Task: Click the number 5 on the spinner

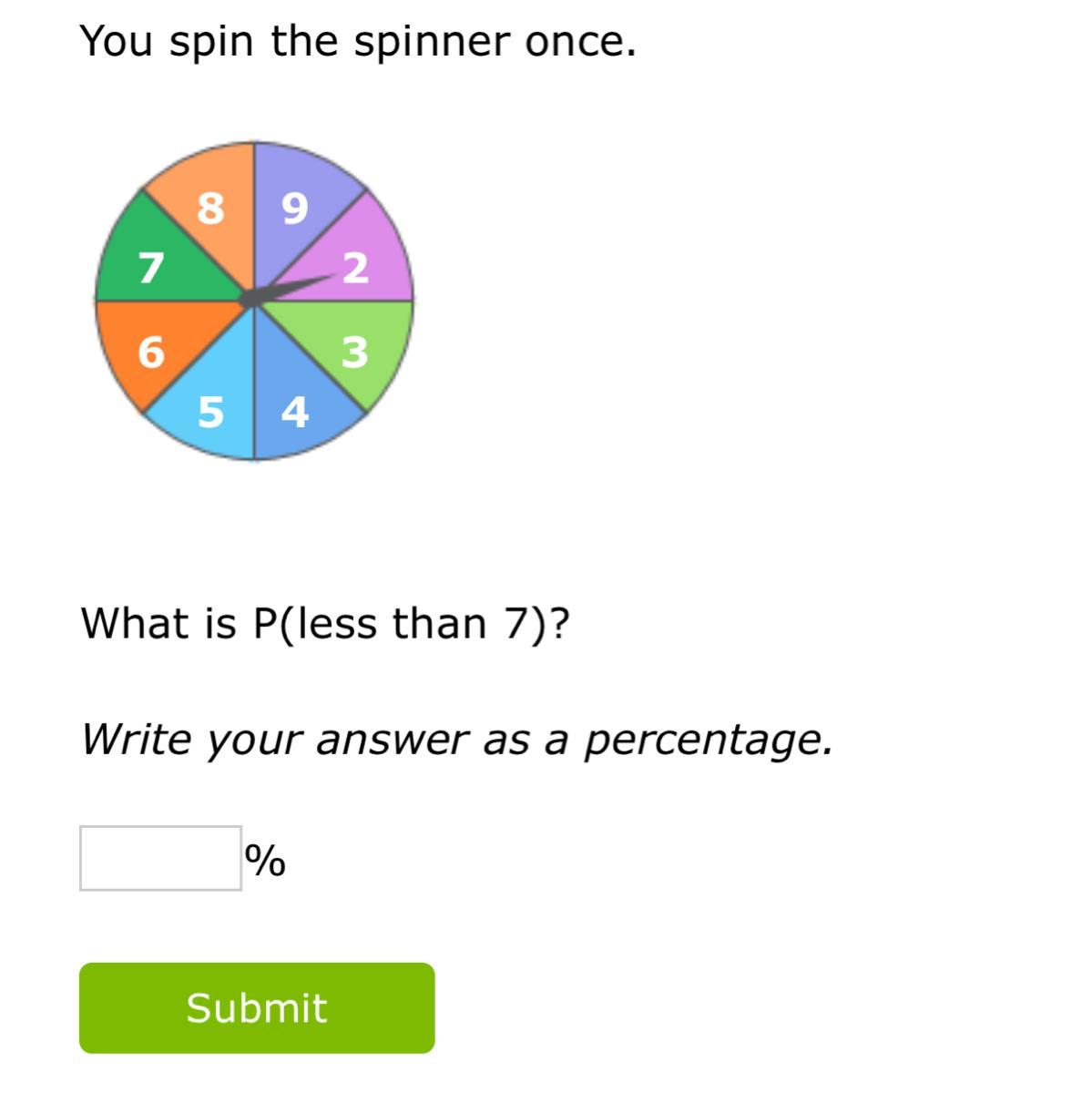Action: tap(210, 412)
